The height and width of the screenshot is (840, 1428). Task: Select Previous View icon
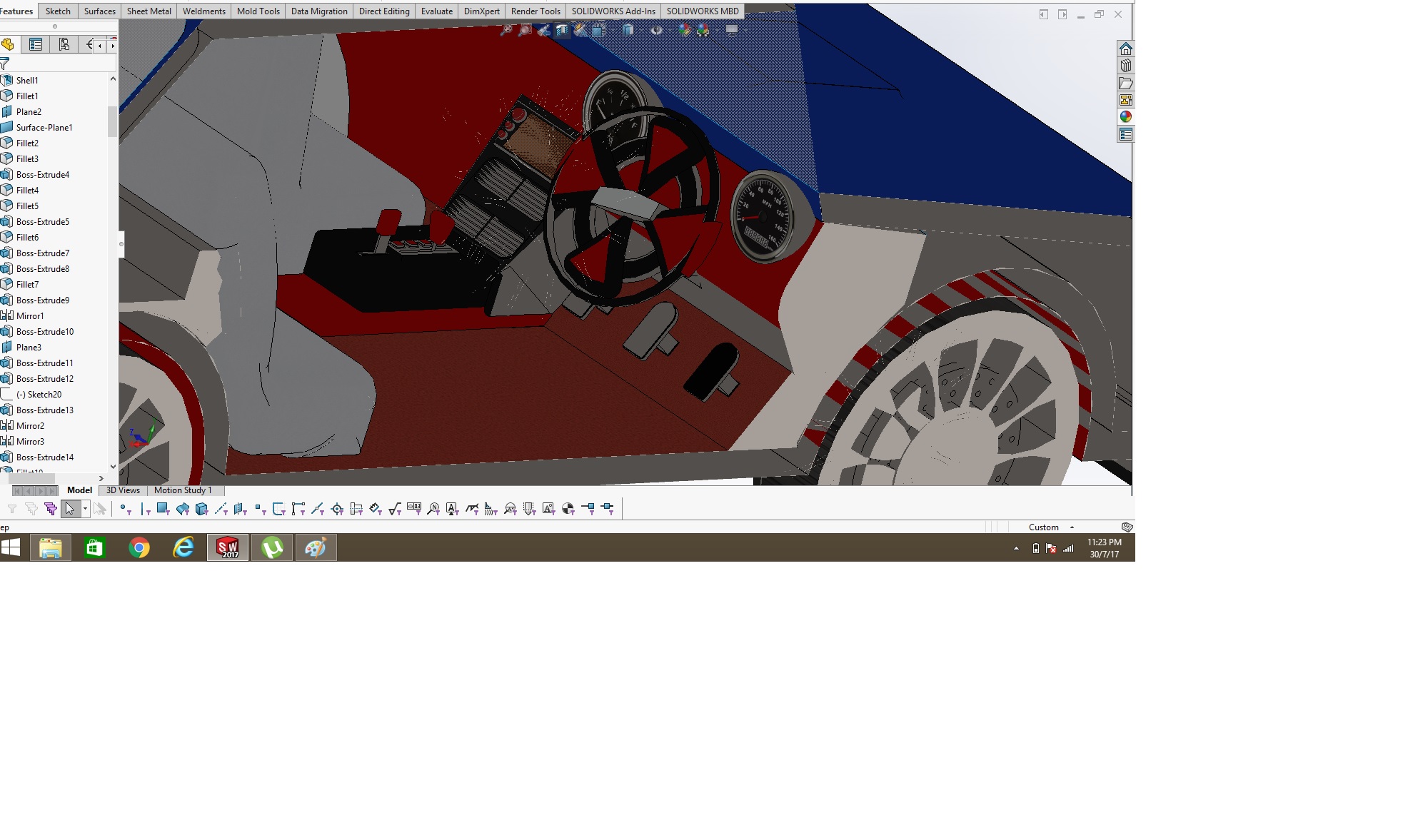pyautogui.click(x=543, y=30)
